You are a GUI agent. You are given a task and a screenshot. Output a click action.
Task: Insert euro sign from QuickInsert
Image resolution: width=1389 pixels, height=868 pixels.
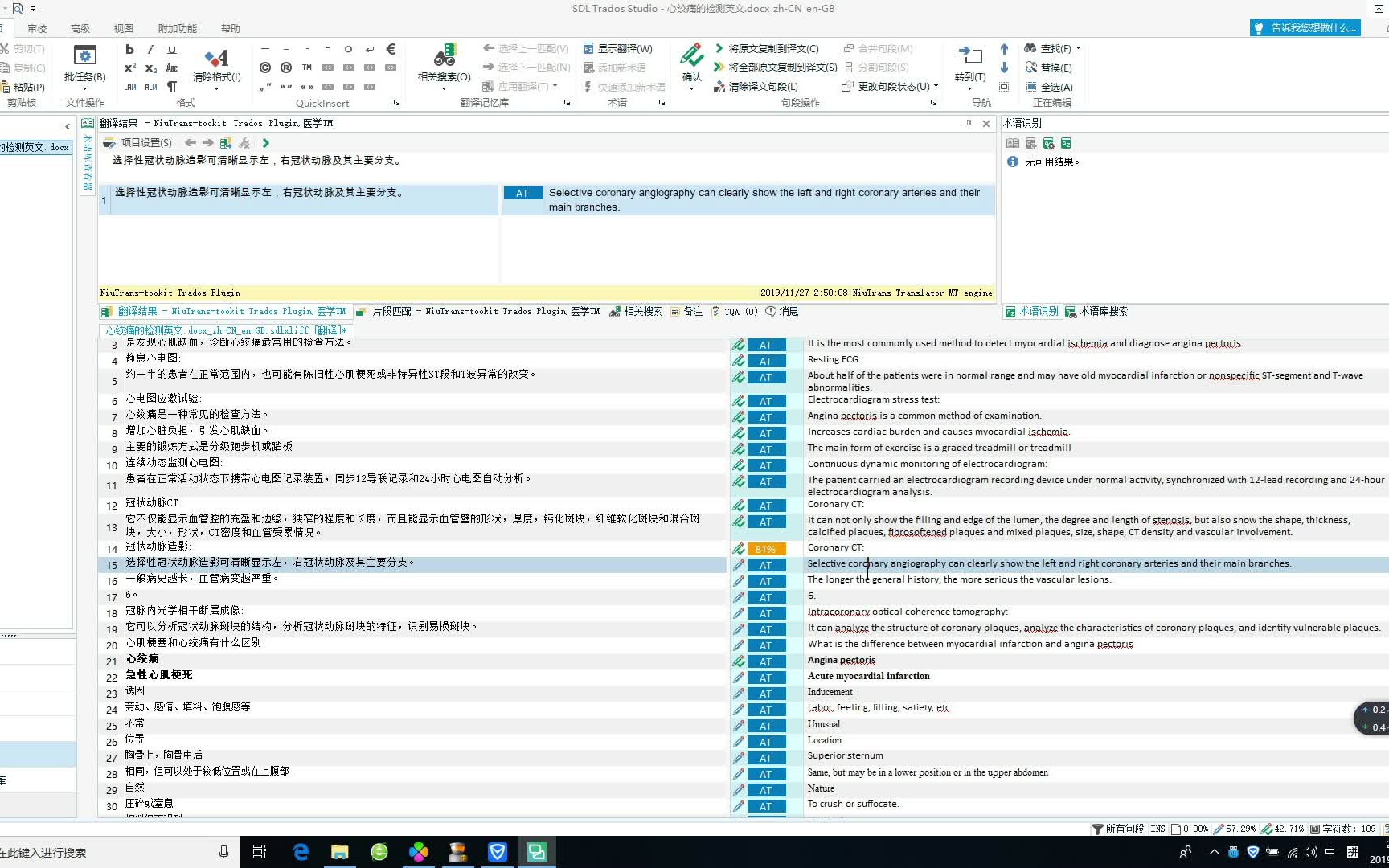pyautogui.click(x=391, y=49)
